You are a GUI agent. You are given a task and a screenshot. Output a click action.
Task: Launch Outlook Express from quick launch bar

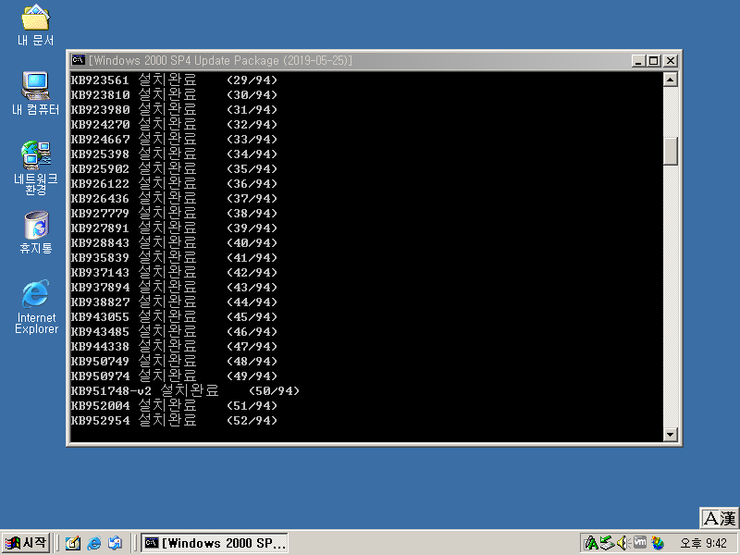(115, 543)
